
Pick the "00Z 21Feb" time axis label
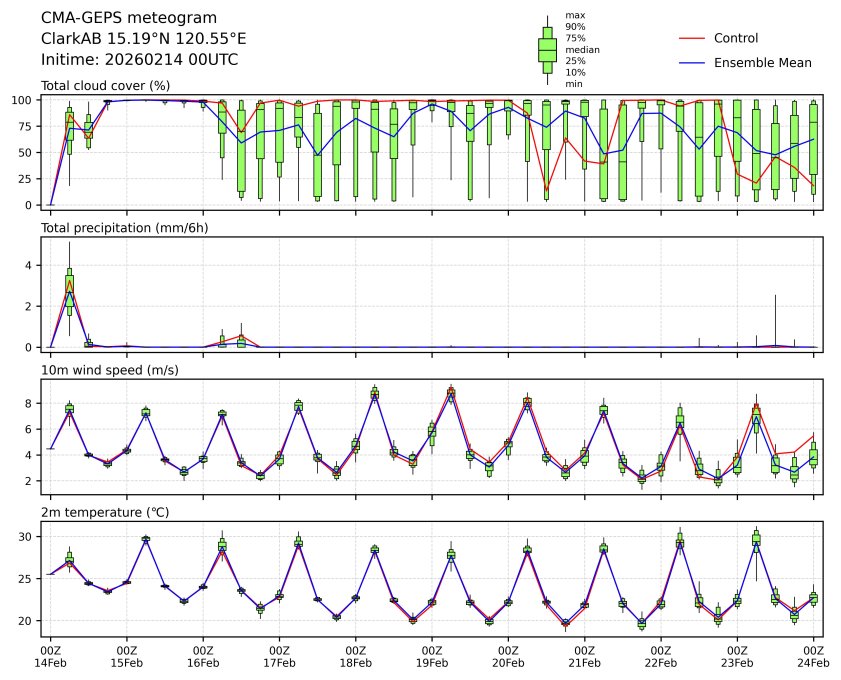pos(584,656)
